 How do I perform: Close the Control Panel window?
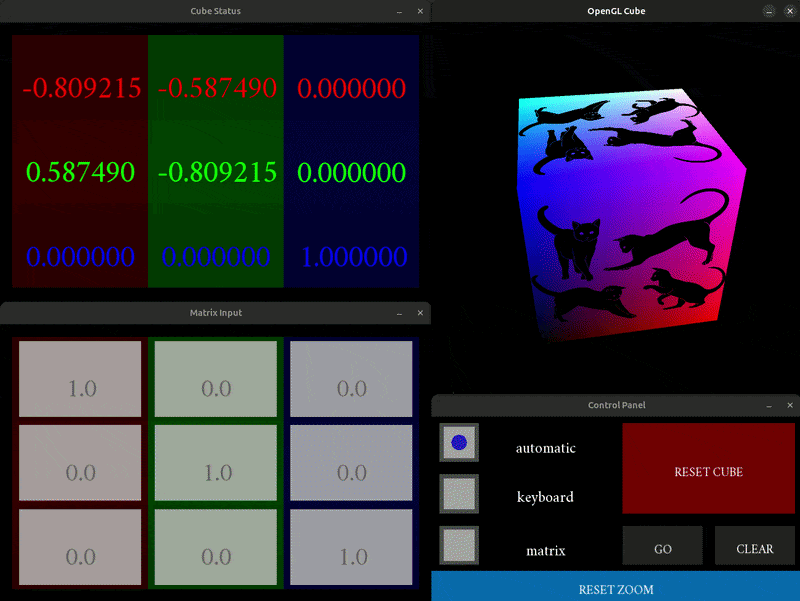[x=790, y=405]
